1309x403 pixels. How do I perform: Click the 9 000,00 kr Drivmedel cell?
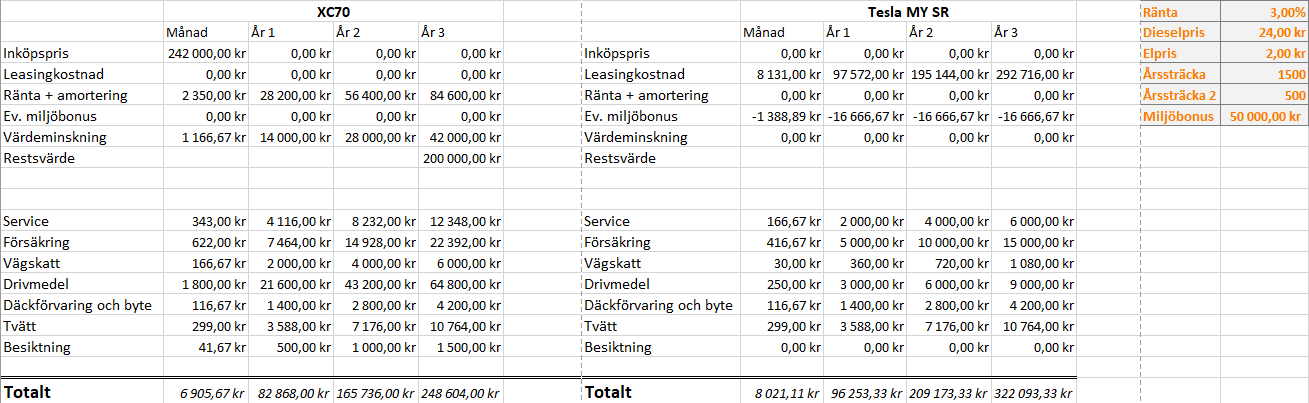(1033, 284)
